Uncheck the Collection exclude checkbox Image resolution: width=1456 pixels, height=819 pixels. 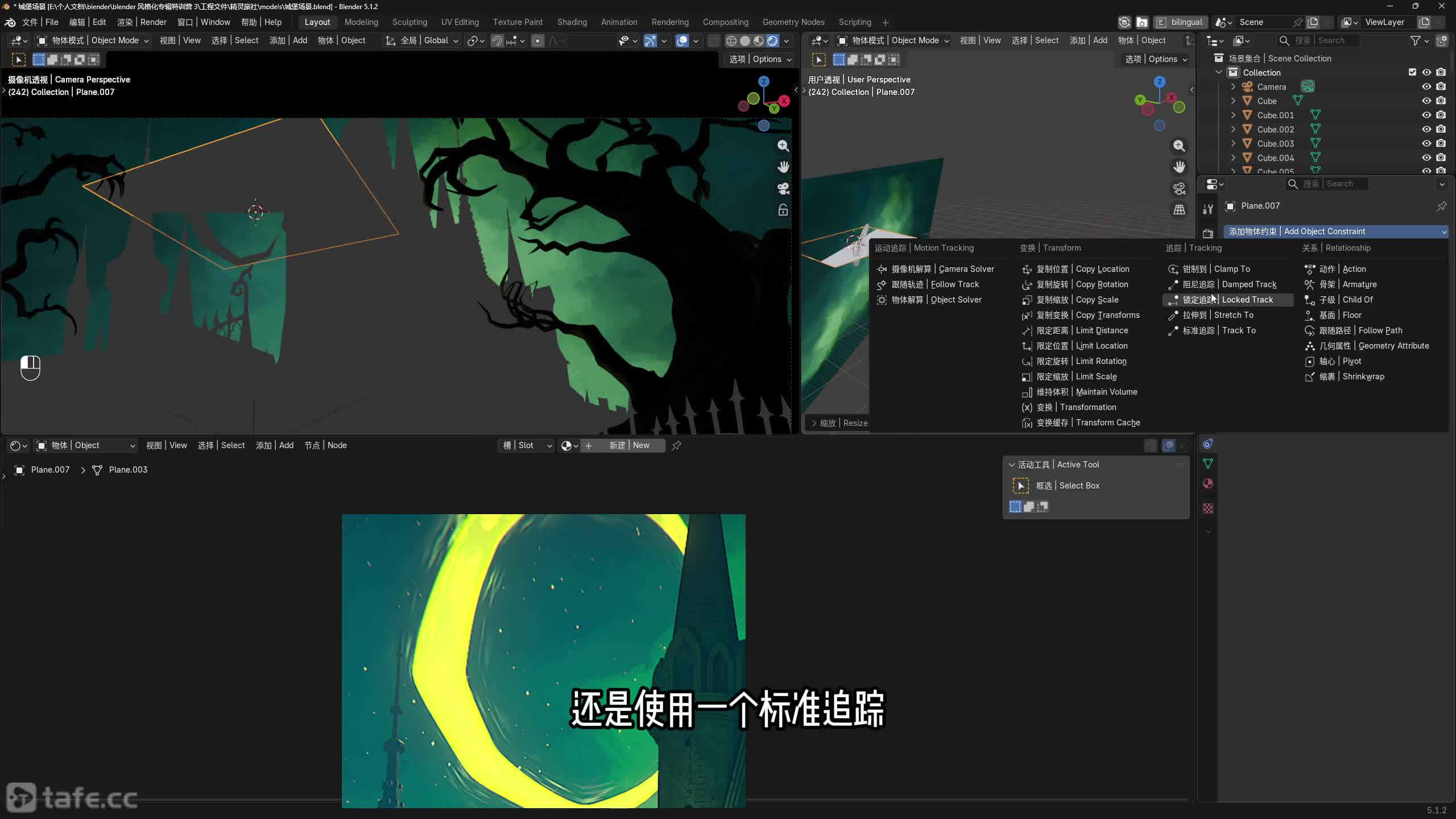click(1412, 72)
